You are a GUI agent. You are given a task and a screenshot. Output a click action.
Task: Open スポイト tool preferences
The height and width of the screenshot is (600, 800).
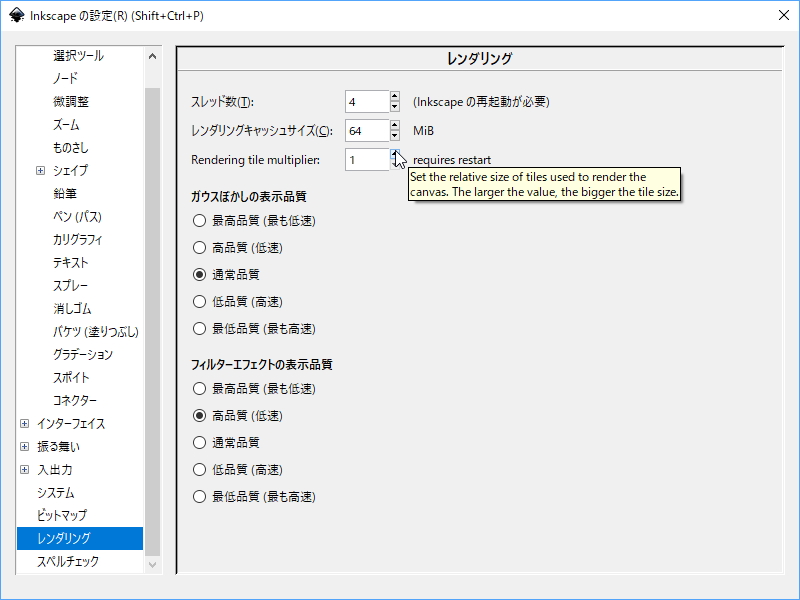pyautogui.click(x=71, y=378)
